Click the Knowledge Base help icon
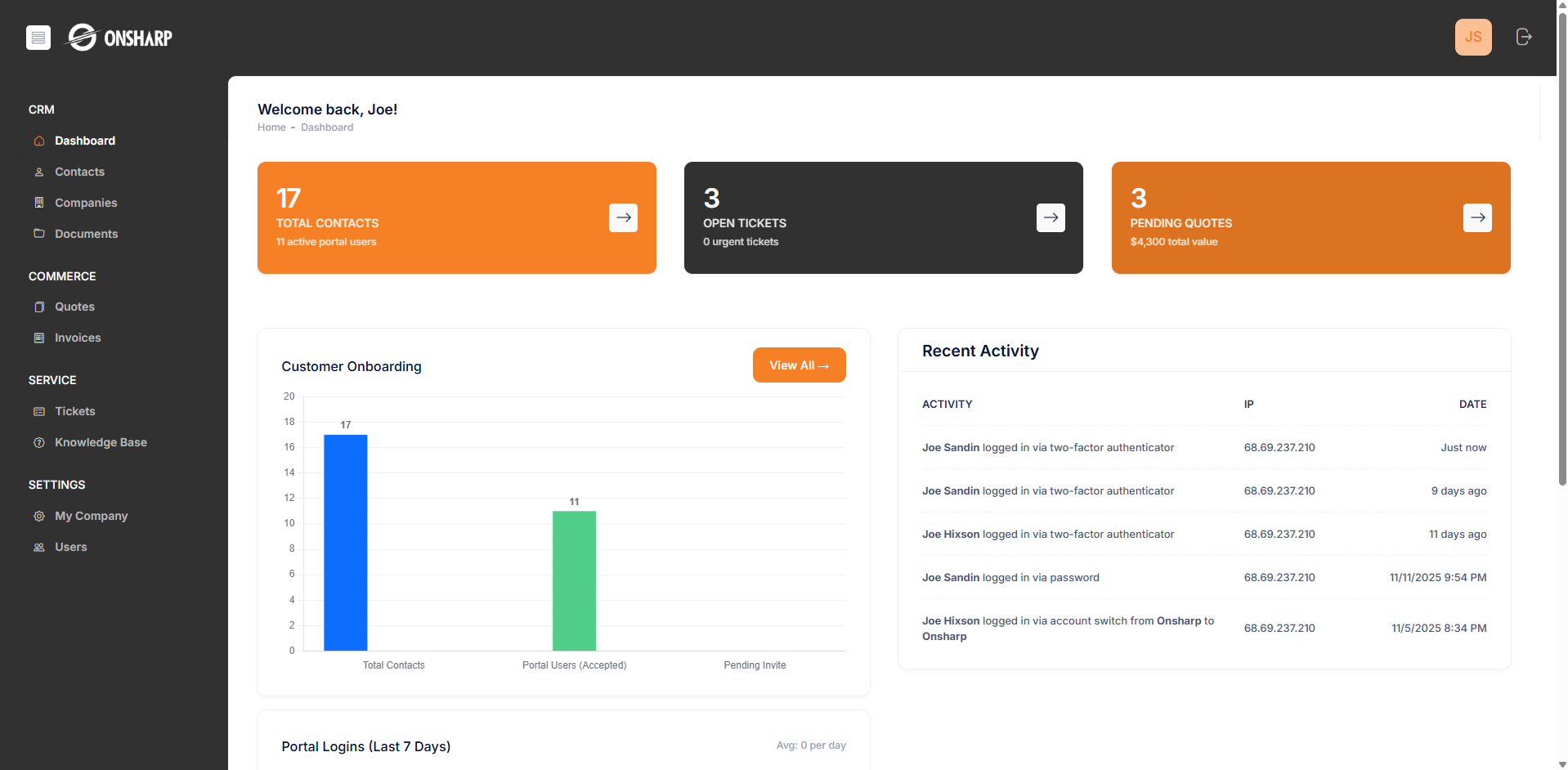The image size is (1568, 770). click(39, 442)
